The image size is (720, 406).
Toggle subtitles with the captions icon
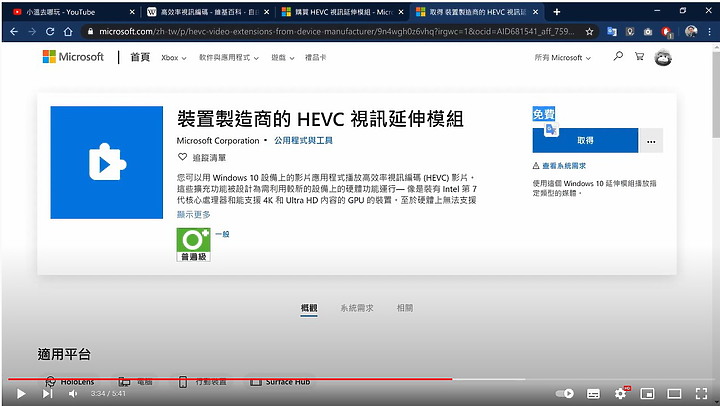593,394
